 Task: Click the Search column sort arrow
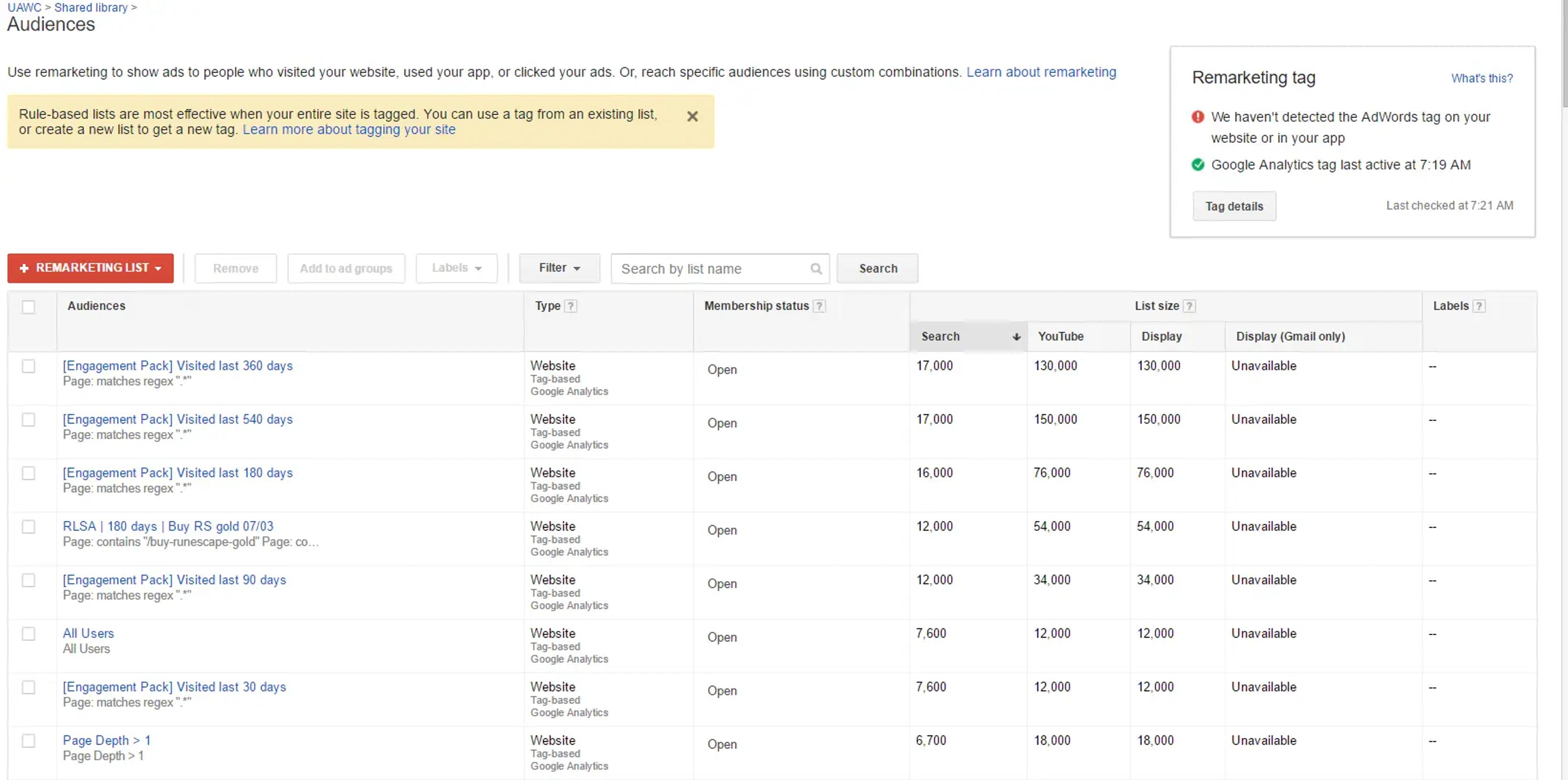click(x=1016, y=336)
